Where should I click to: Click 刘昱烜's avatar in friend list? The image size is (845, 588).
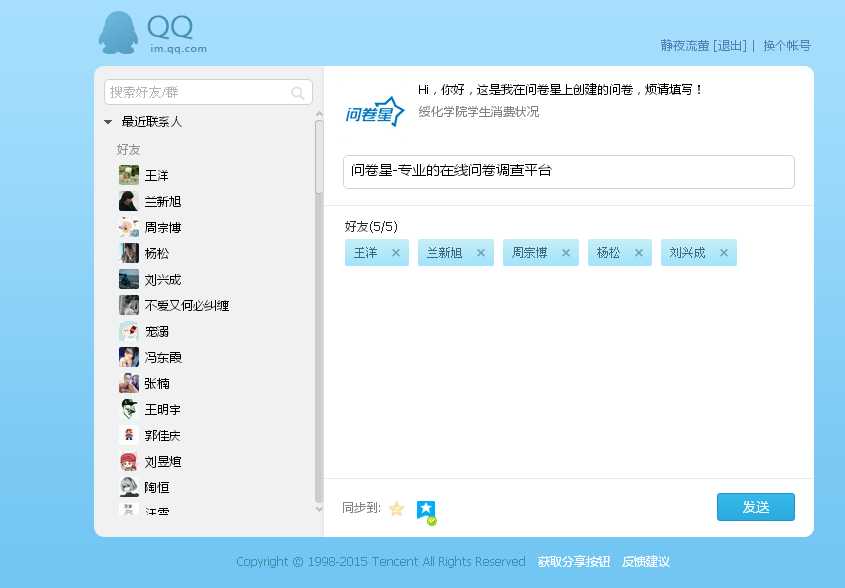pos(129,461)
